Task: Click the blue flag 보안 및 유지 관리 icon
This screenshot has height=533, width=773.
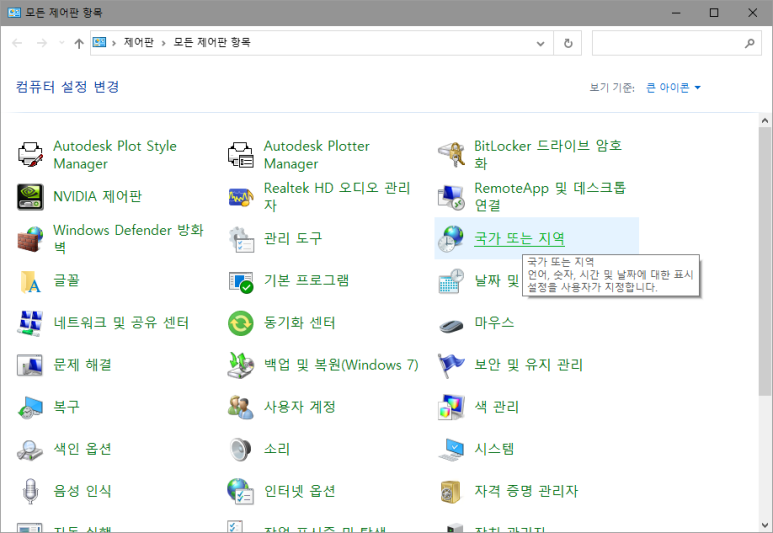Action: point(451,365)
